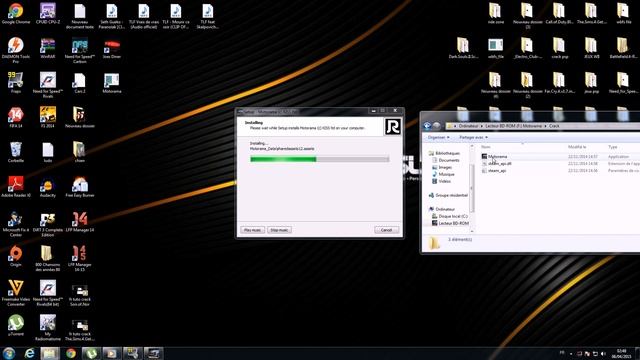Open the jeux psp desktop folder
Screen dimensions: 640x360
tap(591, 83)
